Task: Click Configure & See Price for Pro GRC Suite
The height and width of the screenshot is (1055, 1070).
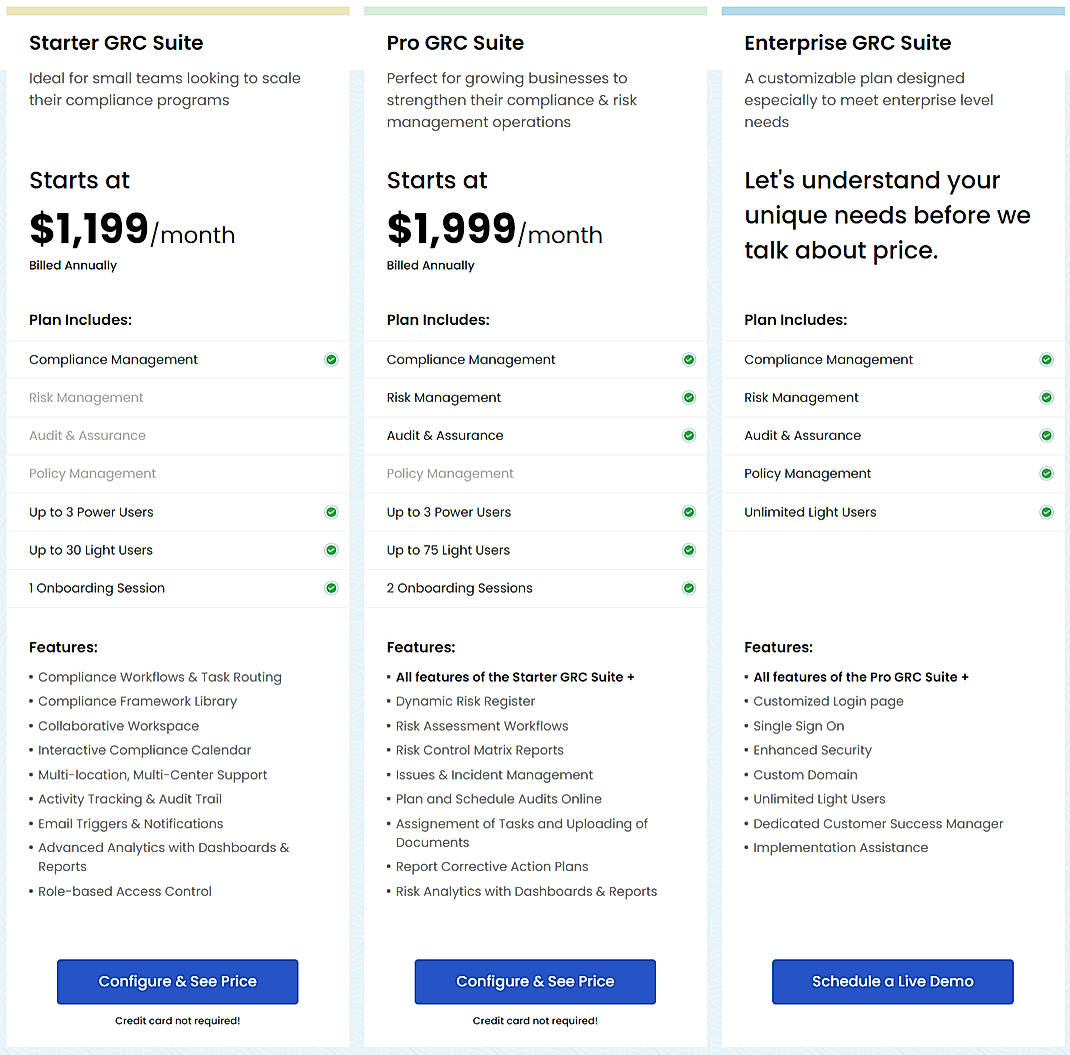Action: (x=534, y=982)
